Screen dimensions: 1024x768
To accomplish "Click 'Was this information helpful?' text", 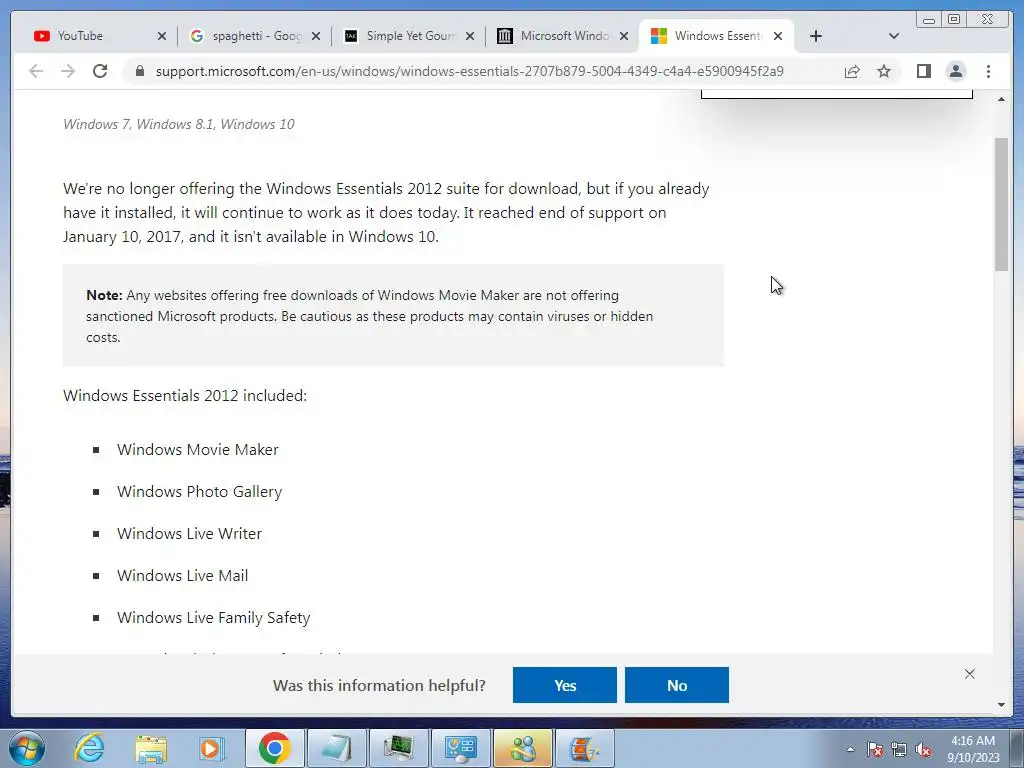I will click(379, 685).
